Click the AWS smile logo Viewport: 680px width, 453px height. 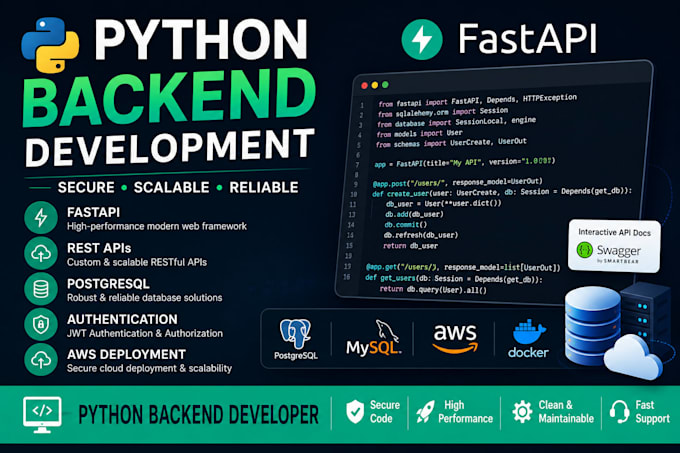pyautogui.click(x=455, y=339)
